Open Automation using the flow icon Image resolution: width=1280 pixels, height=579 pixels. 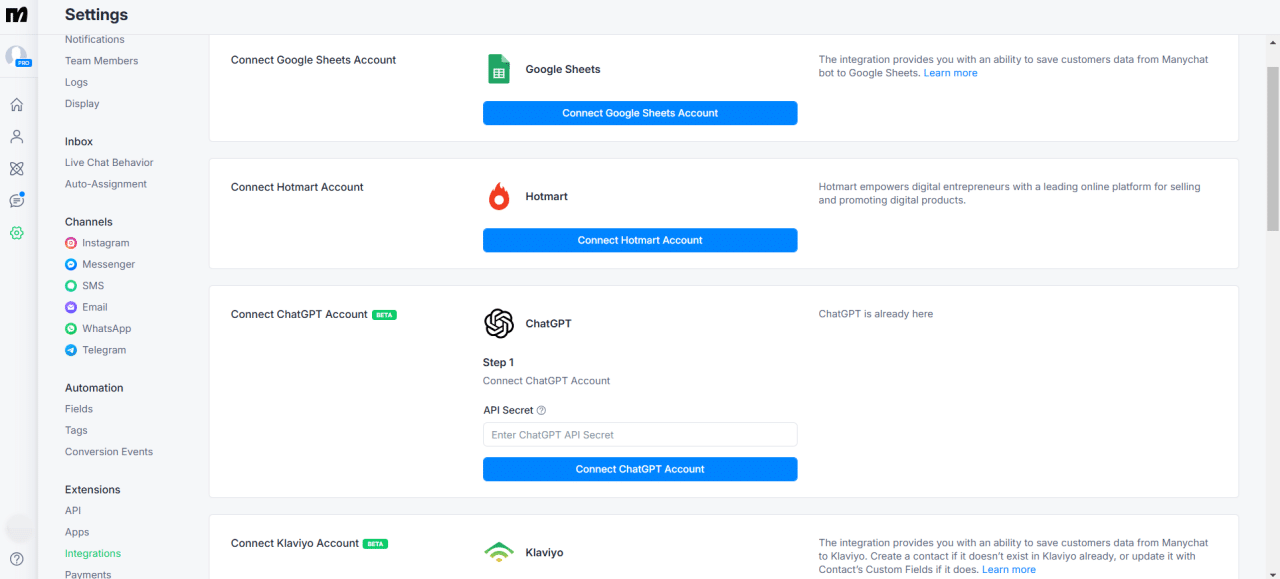coord(16,168)
